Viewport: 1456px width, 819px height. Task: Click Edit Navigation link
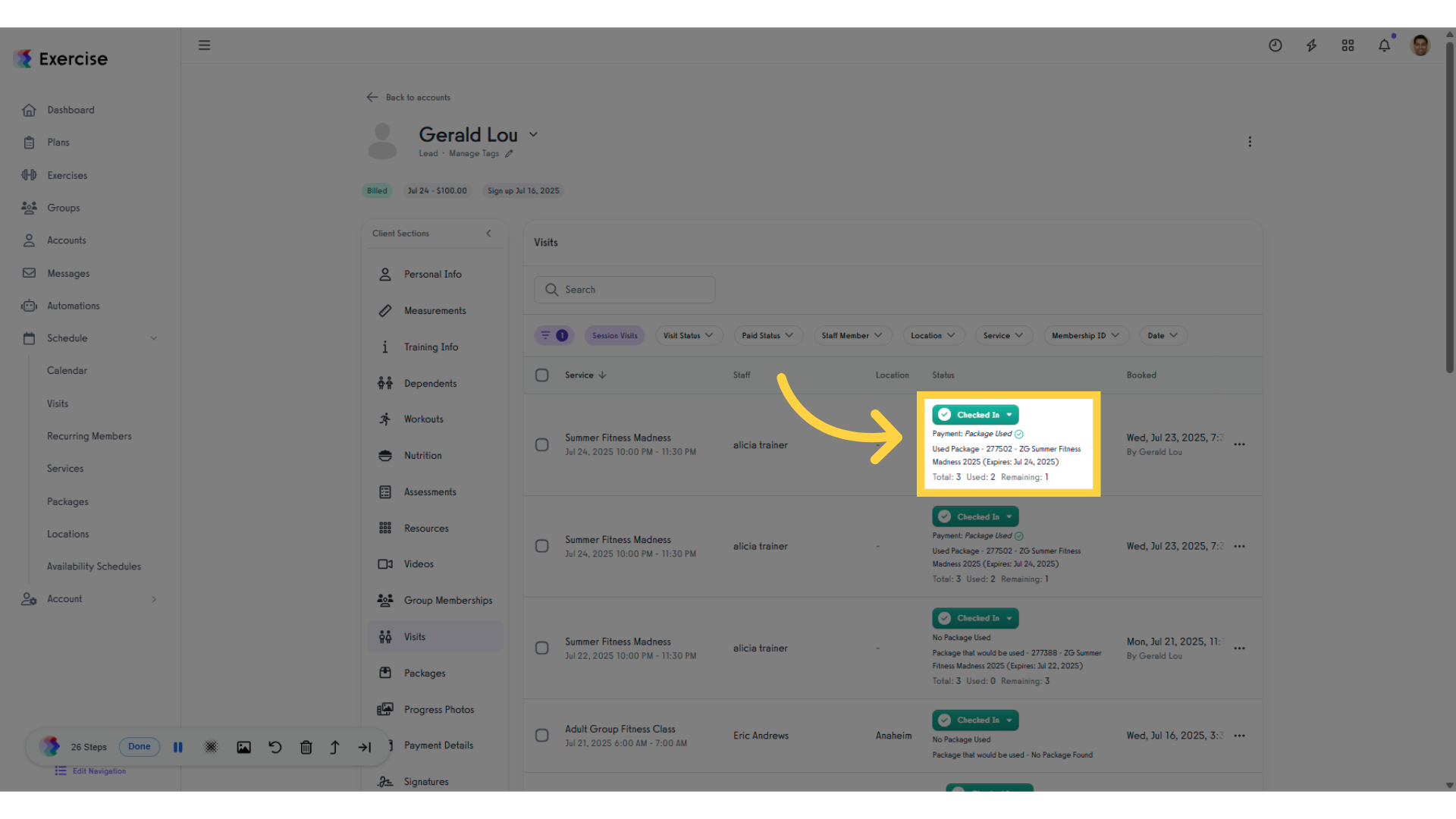[91, 771]
